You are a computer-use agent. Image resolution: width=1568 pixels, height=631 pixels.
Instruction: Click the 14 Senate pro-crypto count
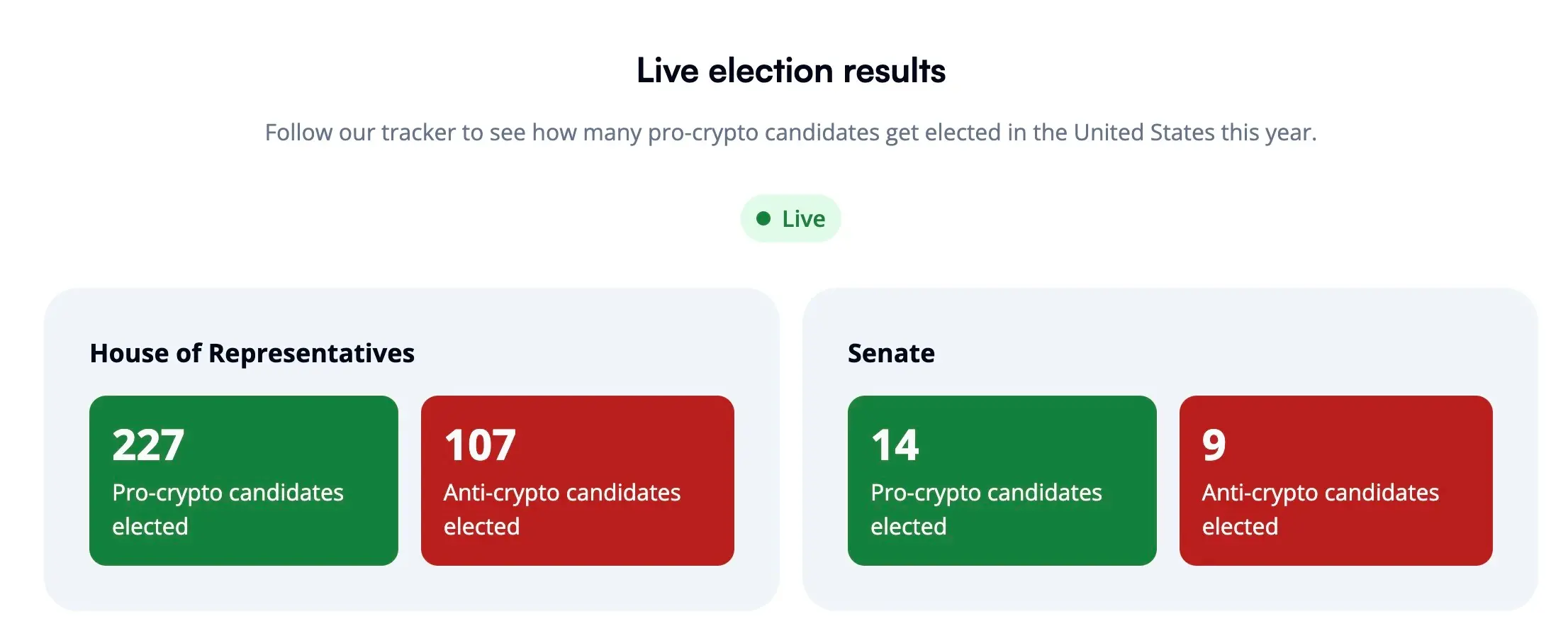pyautogui.click(x=895, y=445)
